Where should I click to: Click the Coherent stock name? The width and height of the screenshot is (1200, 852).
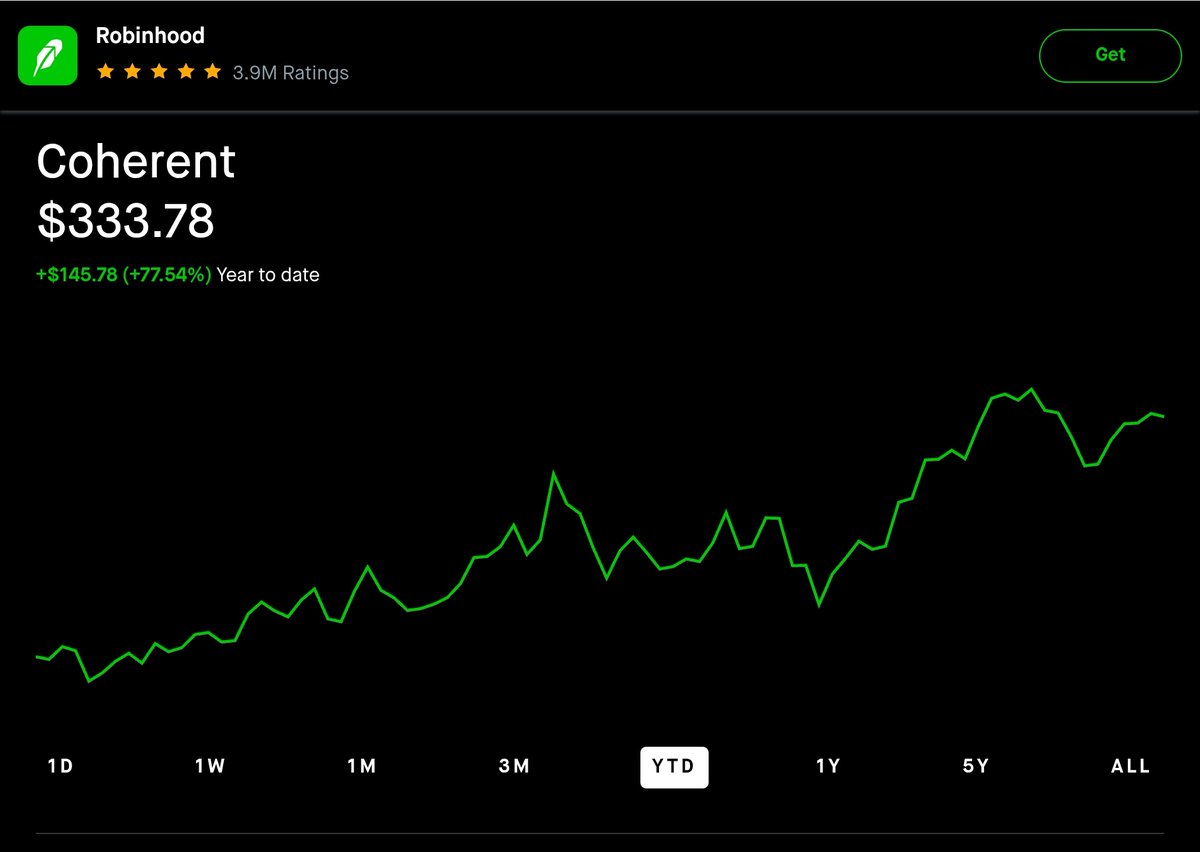(136, 162)
